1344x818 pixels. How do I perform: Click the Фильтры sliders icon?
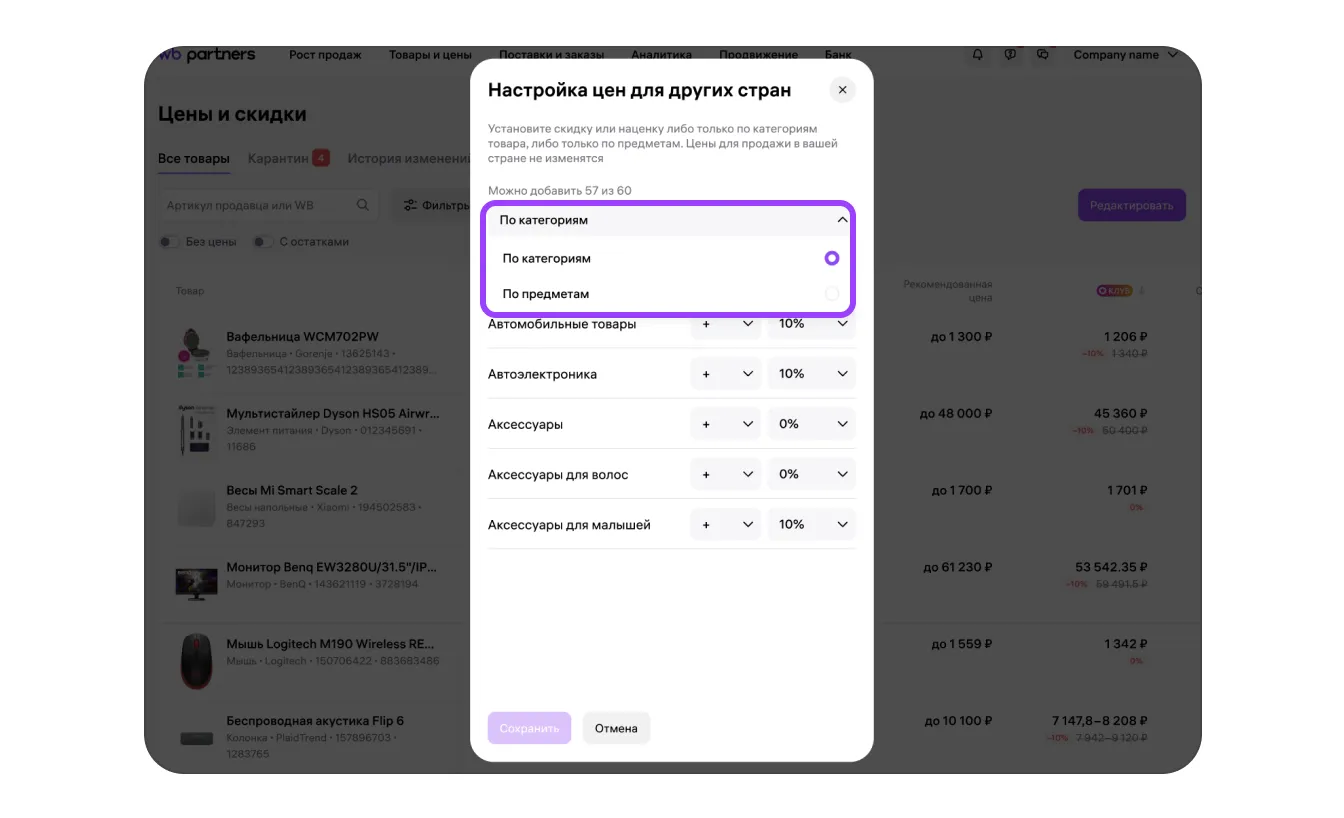point(410,205)
